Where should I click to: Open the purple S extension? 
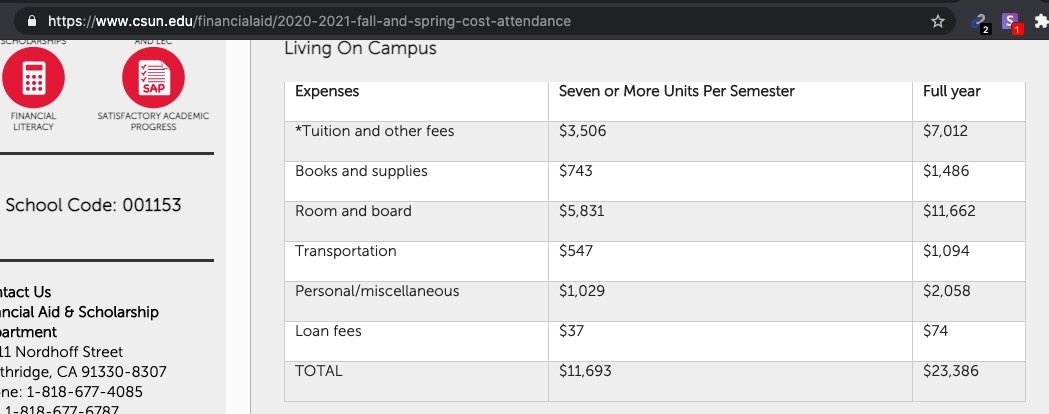click(1011, 21)
